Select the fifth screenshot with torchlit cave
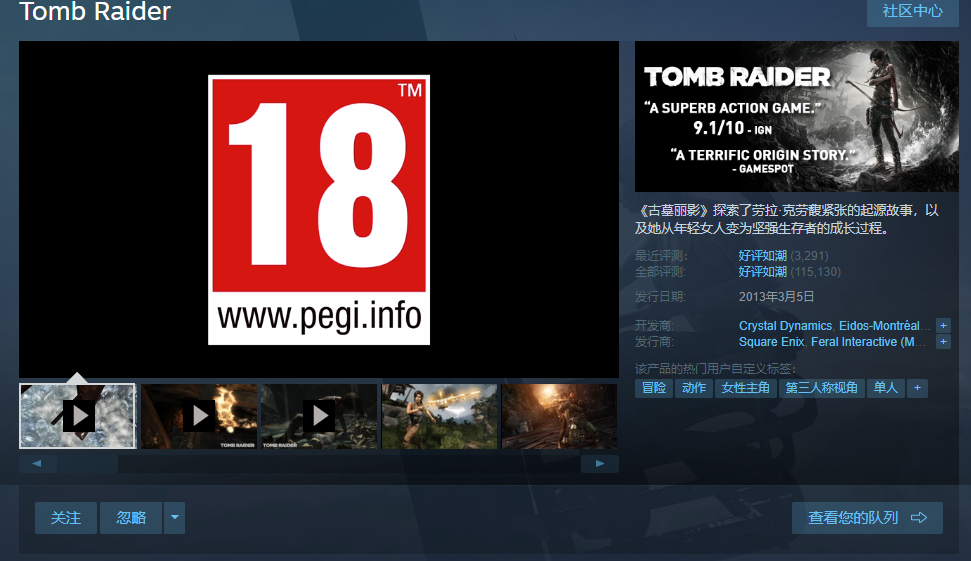Image resolution: width=971 pixels, height=561 pixels. pos(559,415)
